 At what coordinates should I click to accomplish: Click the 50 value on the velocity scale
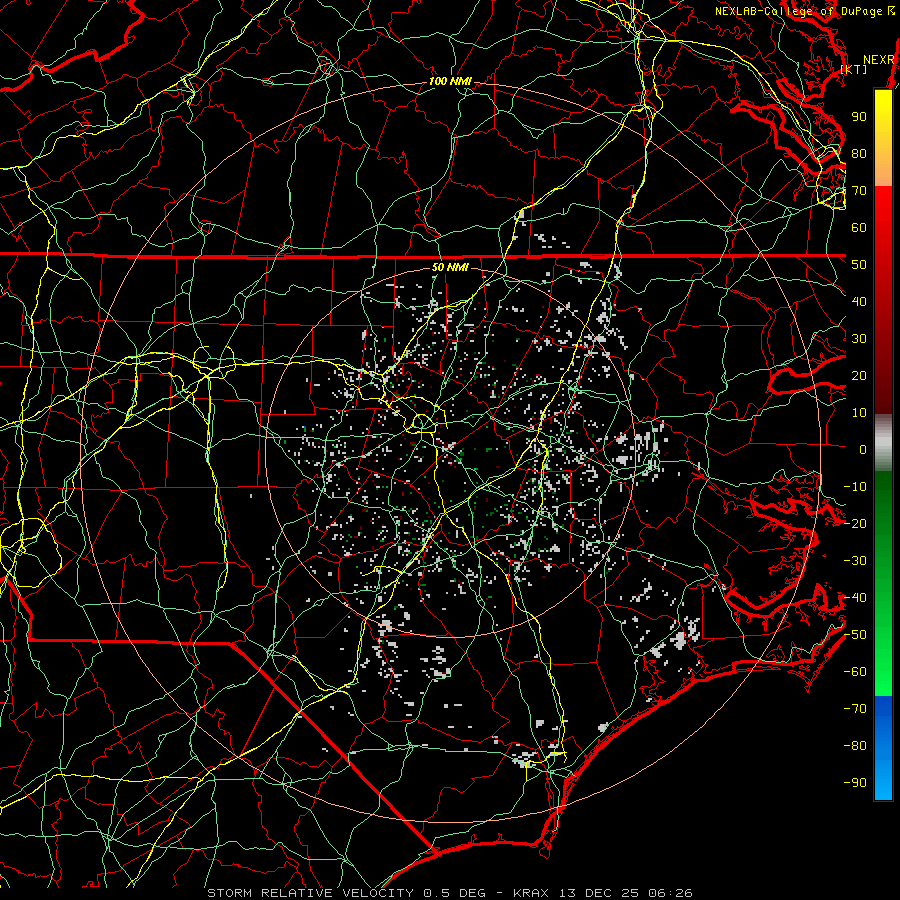pyautogui.click(x=859, y=265)
